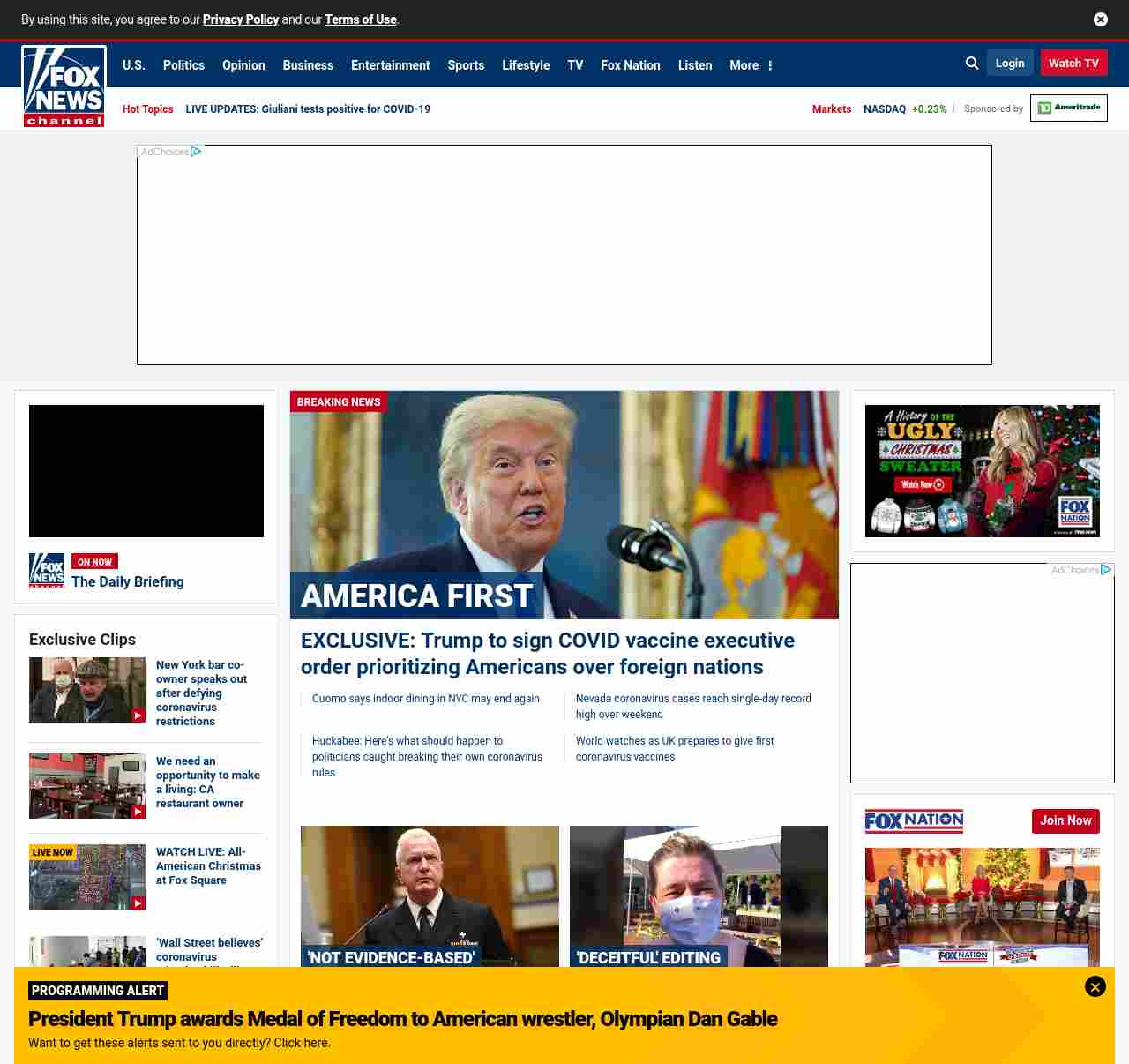The width and height of the screenshot is (1129, 1064).
Task: Click the AdChoices icon in sidebar ad
Action: click(x=1105, y=570)
